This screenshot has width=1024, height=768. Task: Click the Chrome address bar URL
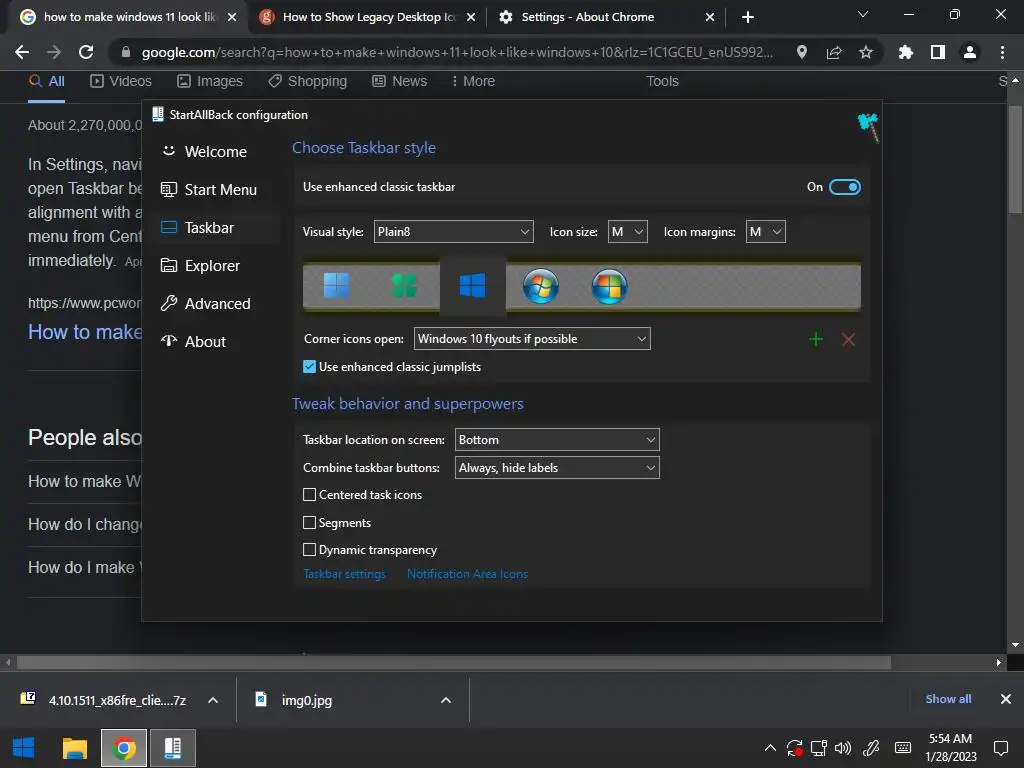pos(457,52)
